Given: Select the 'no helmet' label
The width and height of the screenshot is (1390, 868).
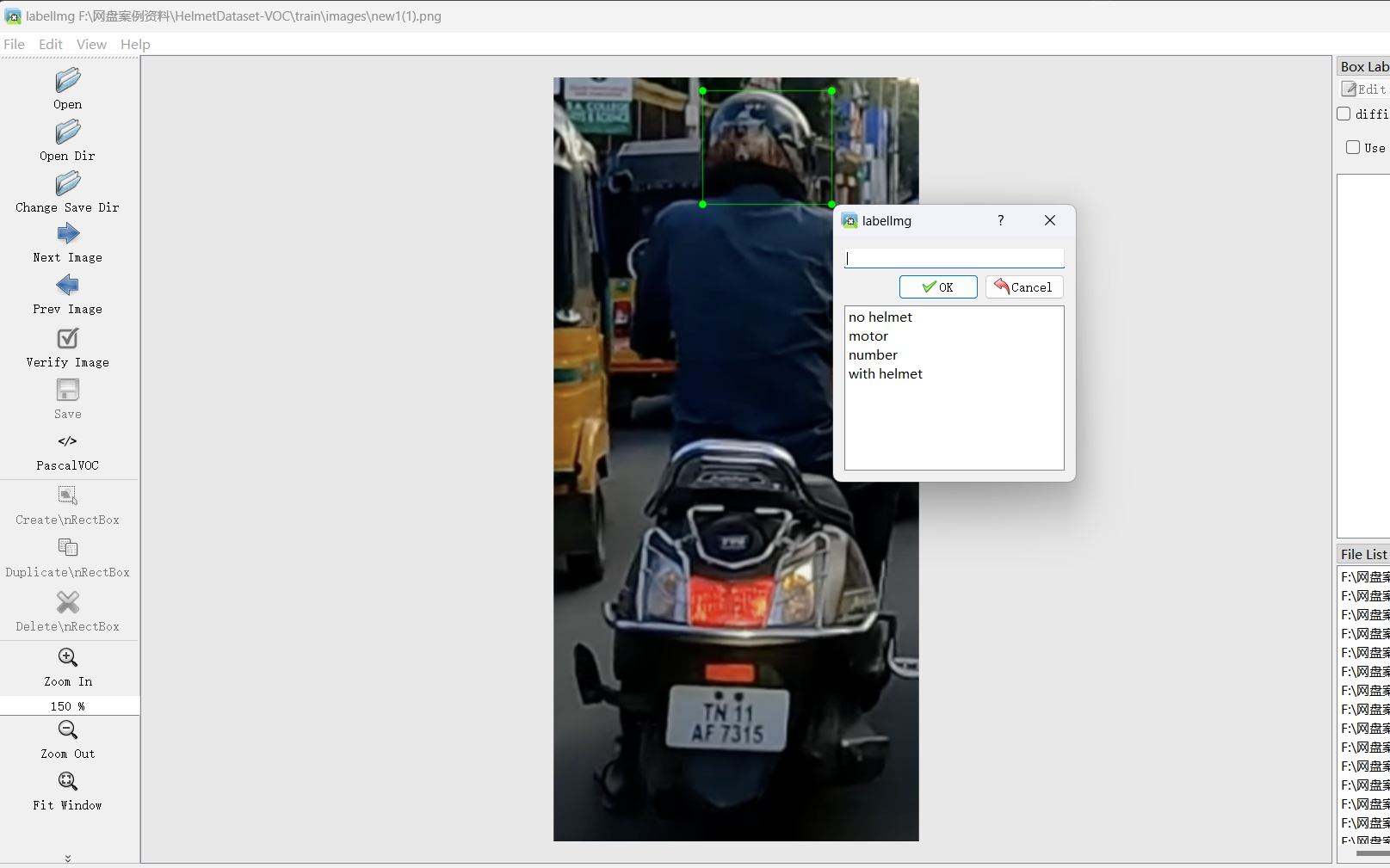Looking at the screenshot, I should [x=880, y=317].
